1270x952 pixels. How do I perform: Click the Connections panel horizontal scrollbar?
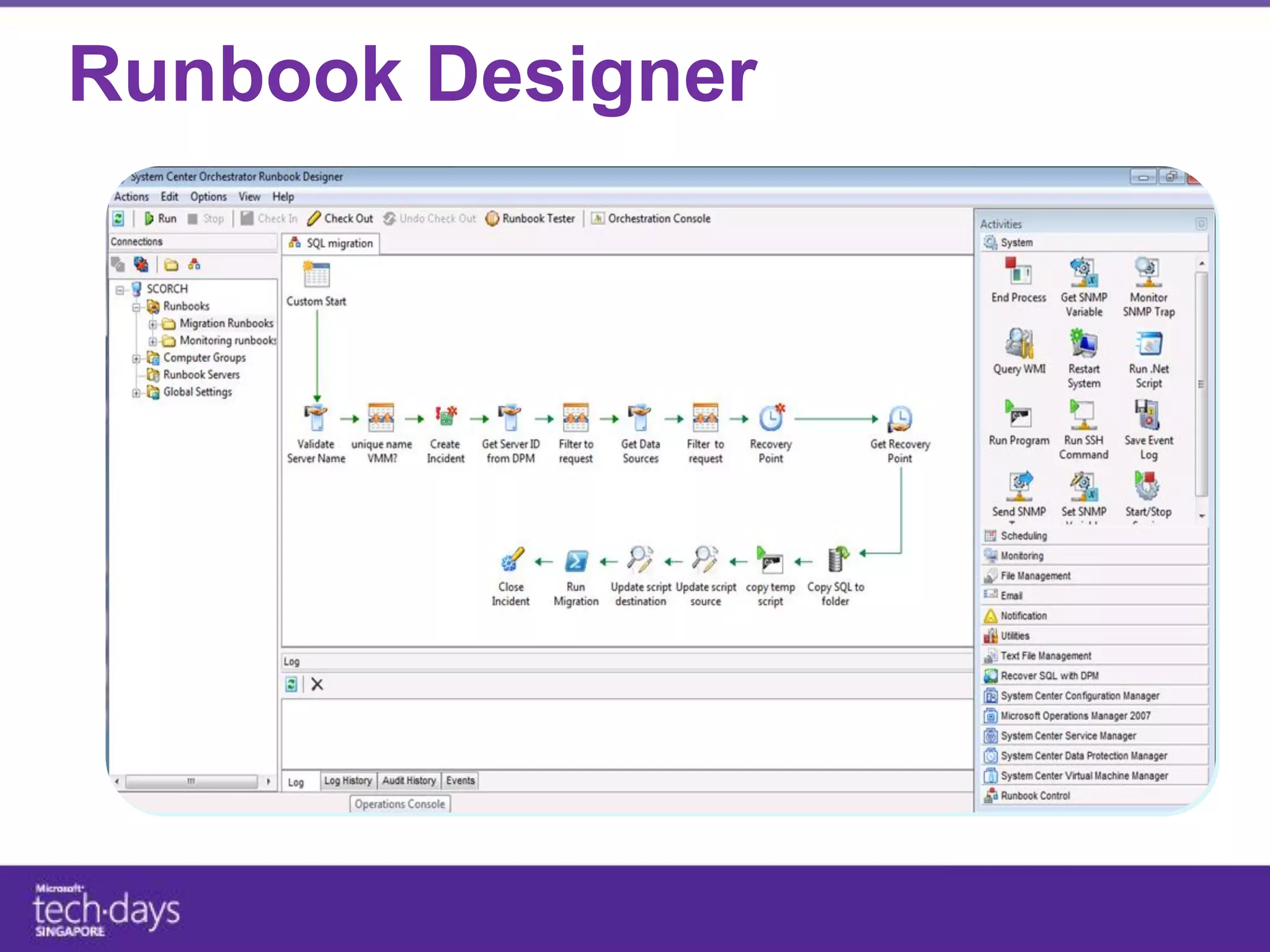coord(191,782)
